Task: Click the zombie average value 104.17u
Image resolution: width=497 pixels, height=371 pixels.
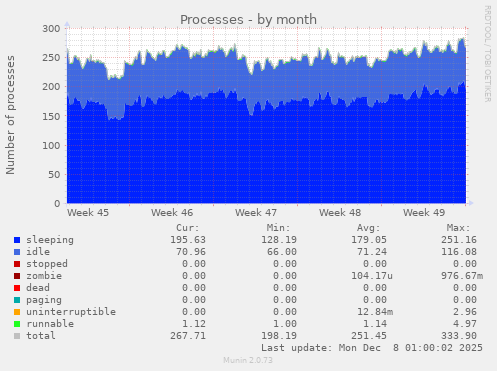Action: point(372,276)
